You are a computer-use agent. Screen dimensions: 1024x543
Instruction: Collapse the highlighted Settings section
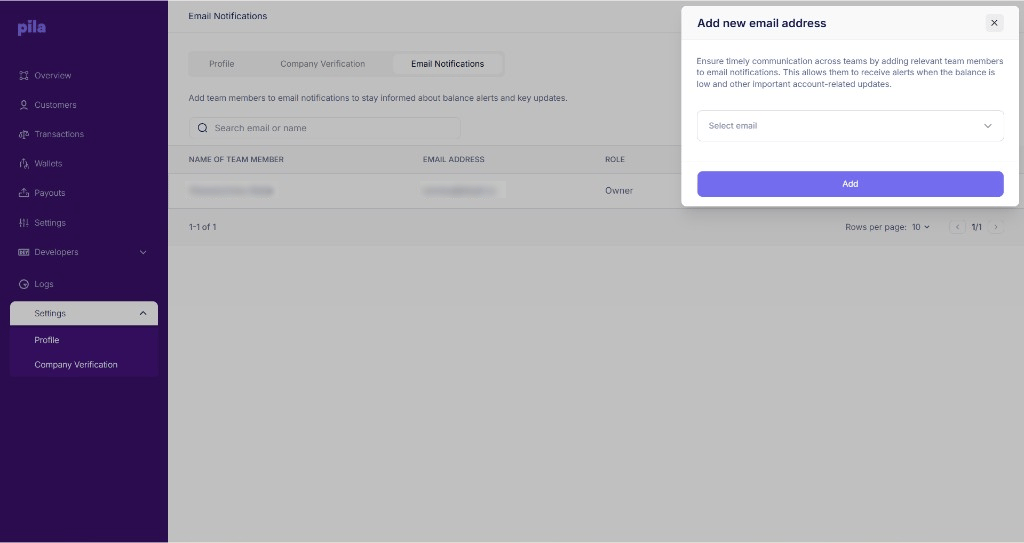[x=84, y=314]
